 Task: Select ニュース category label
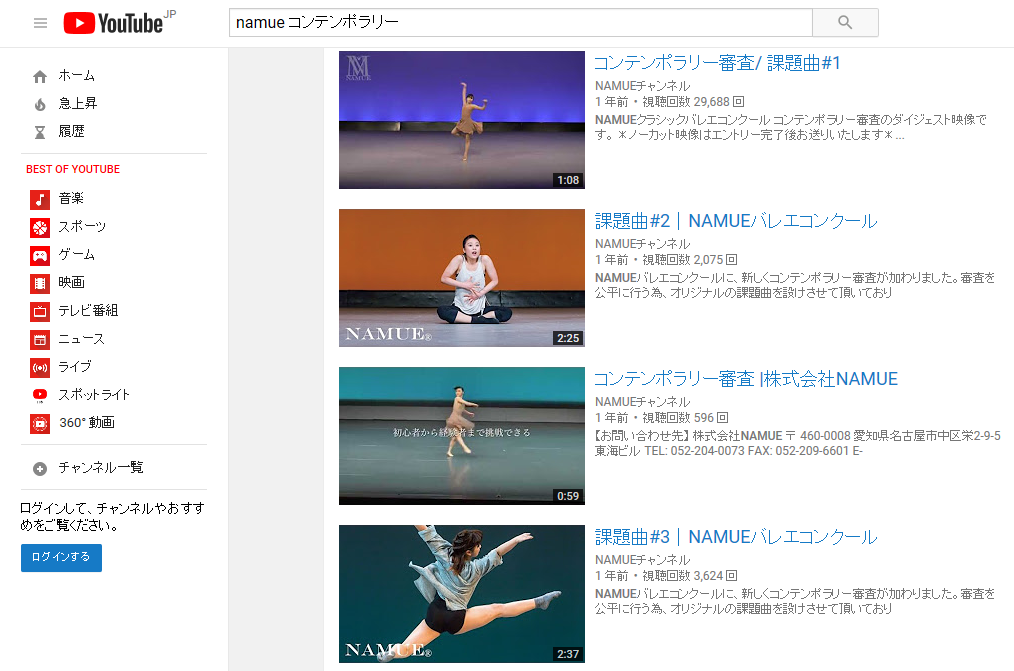81,339
